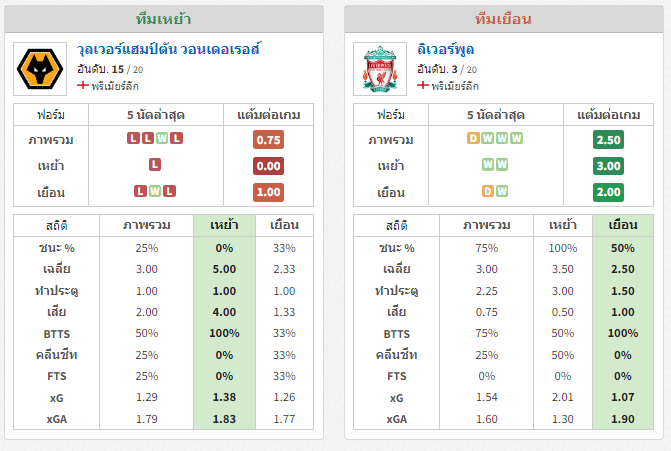Screen dimensions: 671x451
Task: Select the เหย้า stats column header for Wolves
Action: click(x=224, y=225)
